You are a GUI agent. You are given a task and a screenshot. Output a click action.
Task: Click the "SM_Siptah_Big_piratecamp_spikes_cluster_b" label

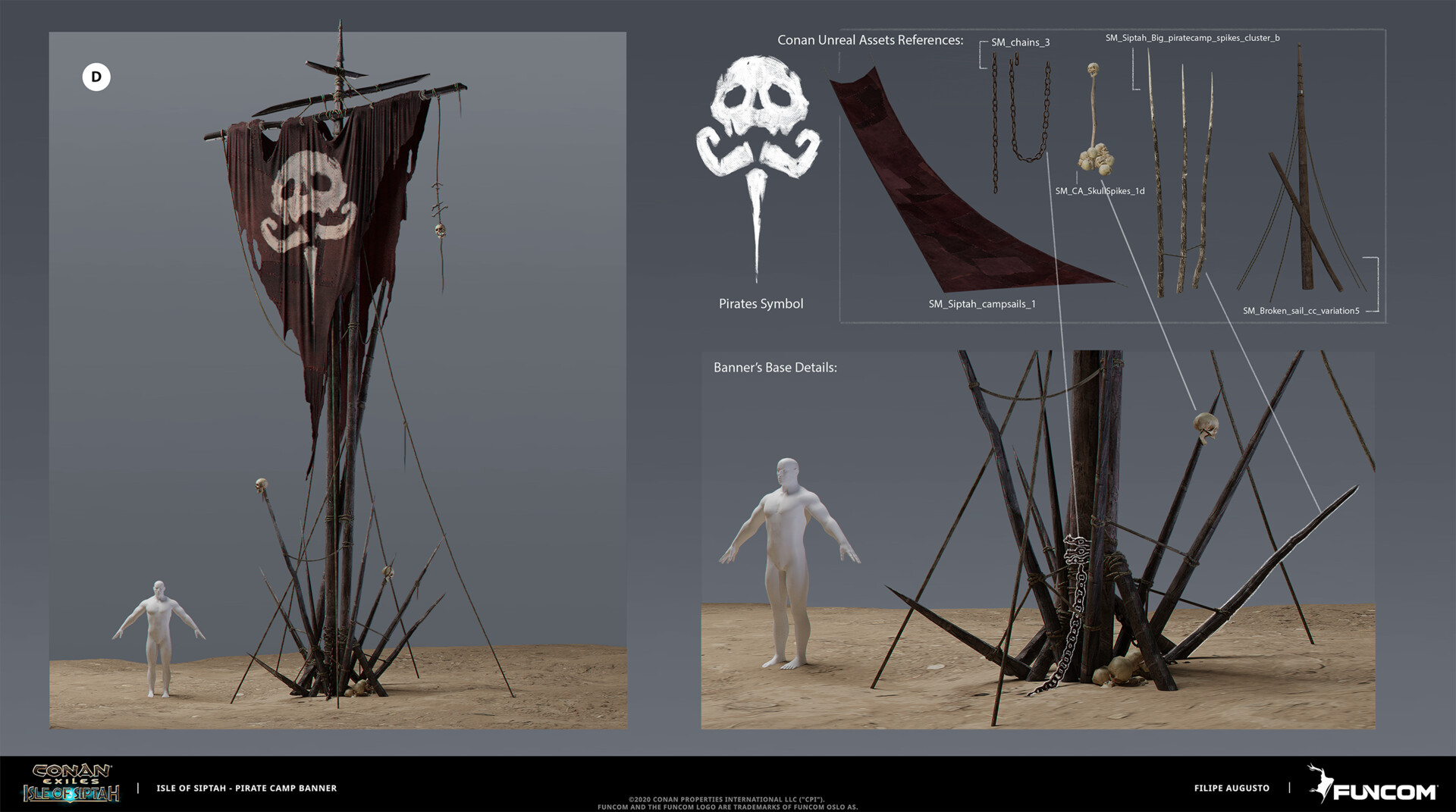coord(1192,38)
